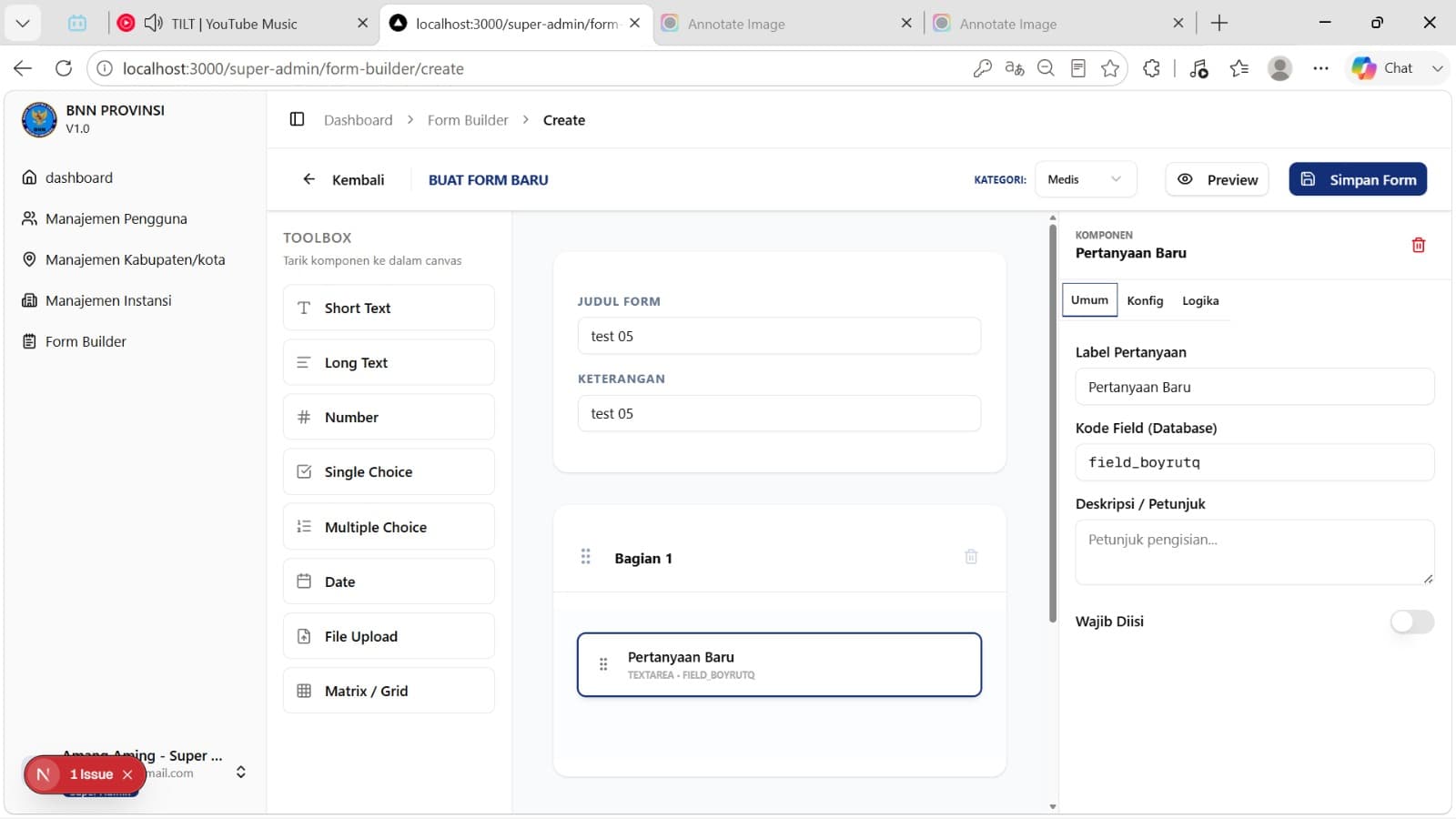Screen dimensions: 1456x819
Task: Open the tab search dropdown arrow
Action: click(23, 23)
